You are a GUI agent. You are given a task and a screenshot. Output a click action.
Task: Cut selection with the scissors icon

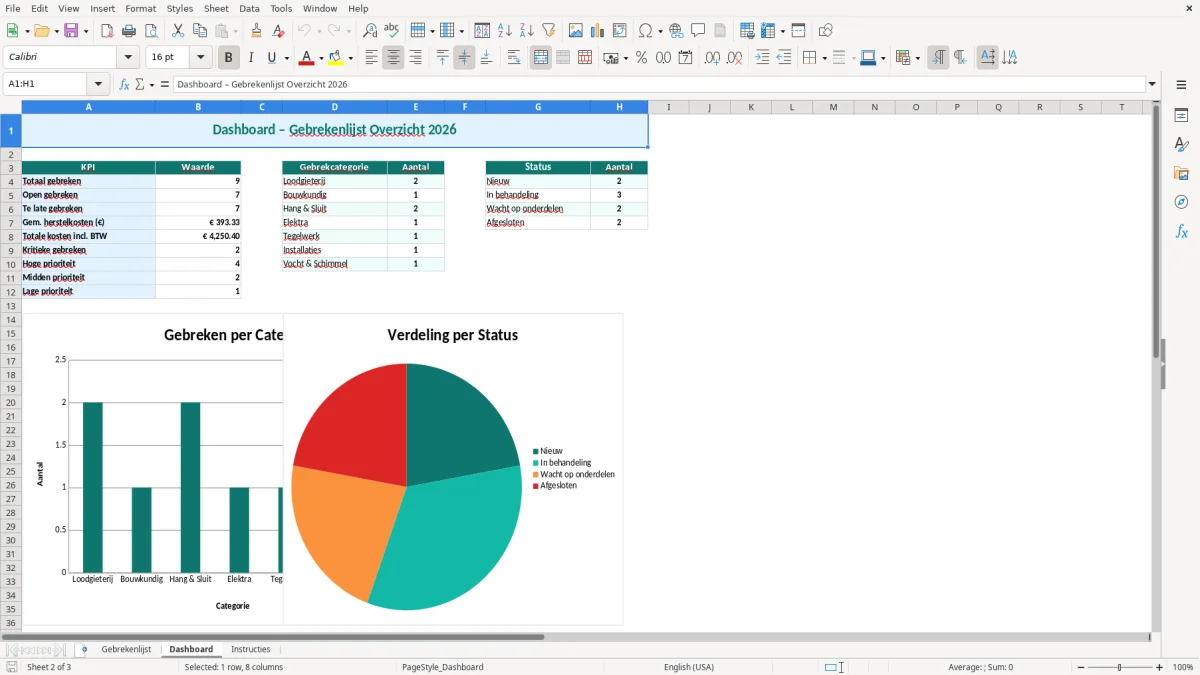(178, 31)
